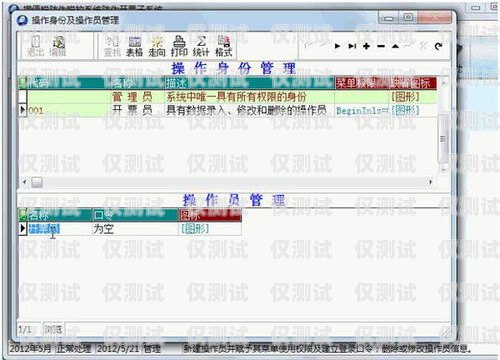Click the 打印 print icon
The height and width of the screenshot is (360, 500).
tap(179, 46)
